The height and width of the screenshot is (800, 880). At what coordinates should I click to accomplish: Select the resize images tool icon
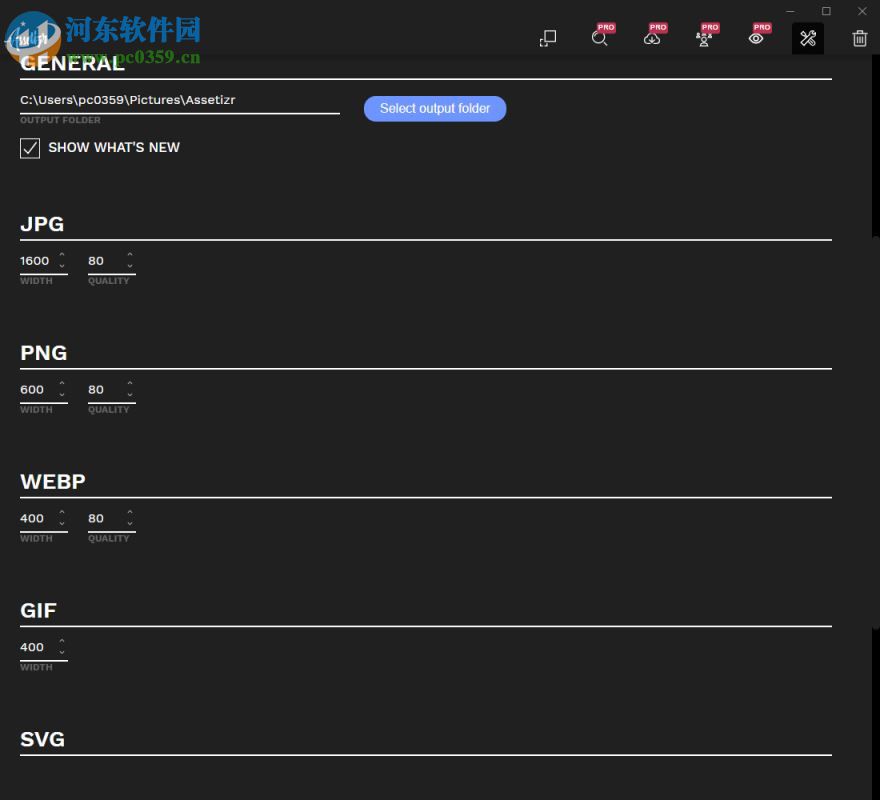pyautogui.click(x=547, y=37)
